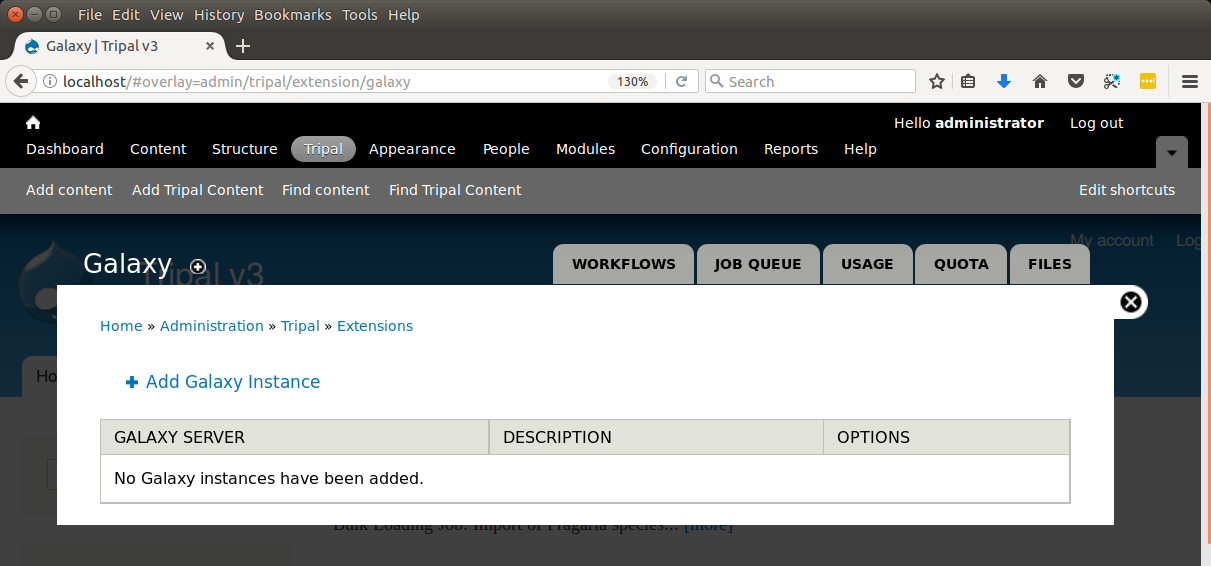Click the developer tools extension icon
The image size is (1211, 566).
coord(1112,82)
